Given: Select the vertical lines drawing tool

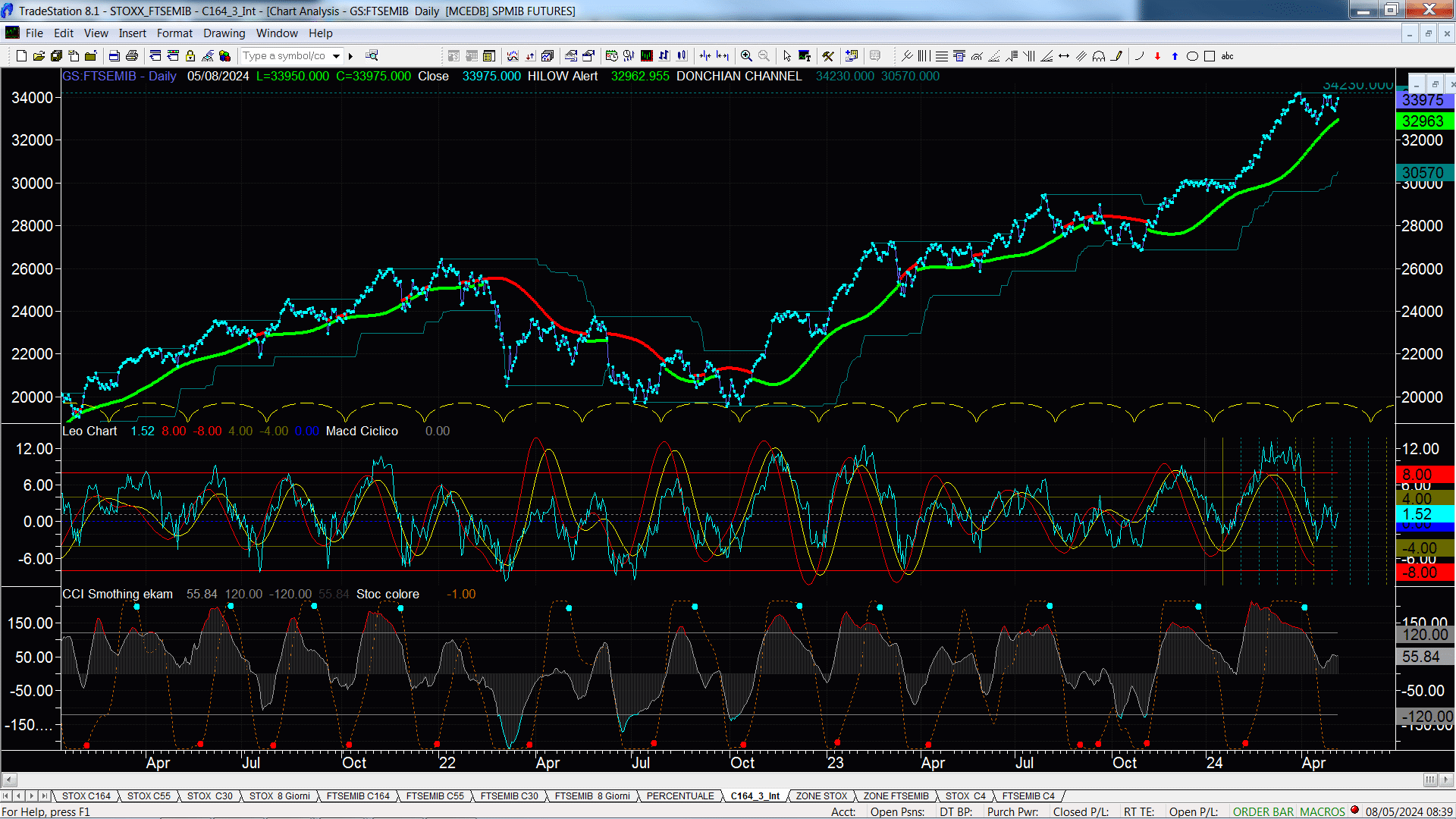Looking at the screenshot, I should click(924, 56).
